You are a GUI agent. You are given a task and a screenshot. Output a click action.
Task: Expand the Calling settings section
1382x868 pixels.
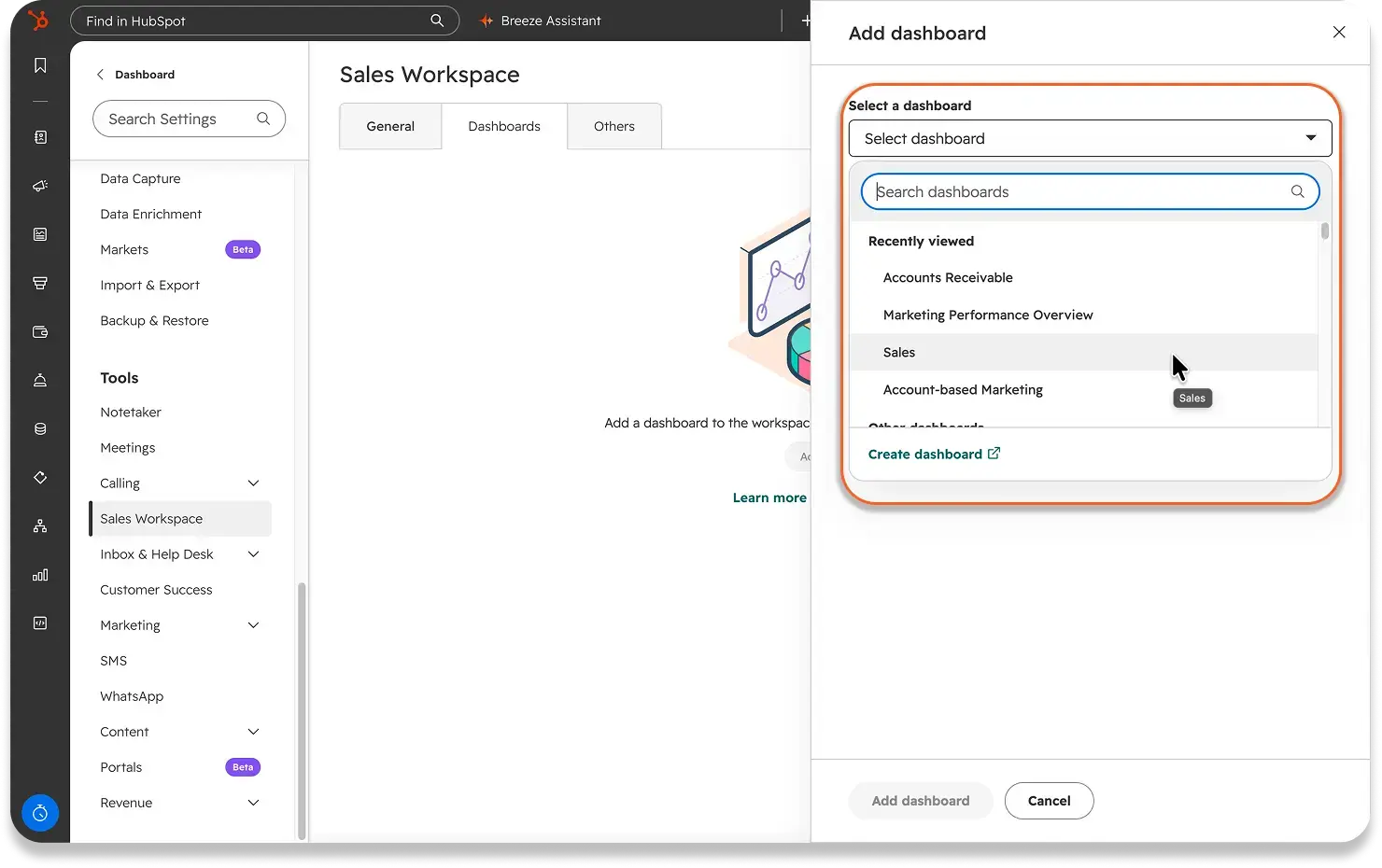pos(253,483)
